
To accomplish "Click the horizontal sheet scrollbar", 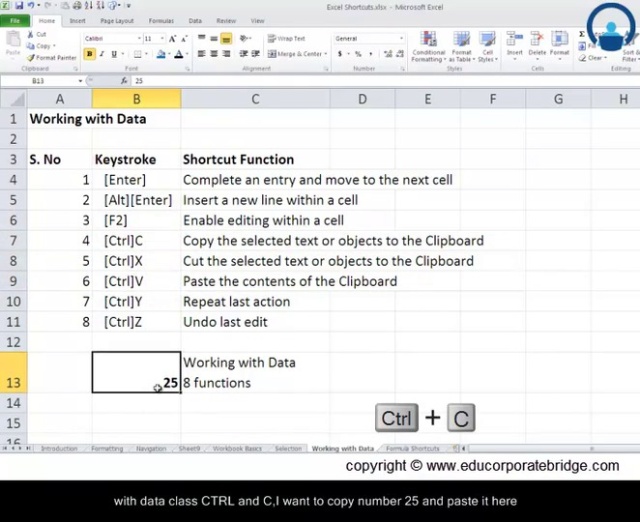I will [x=553, y=449].
